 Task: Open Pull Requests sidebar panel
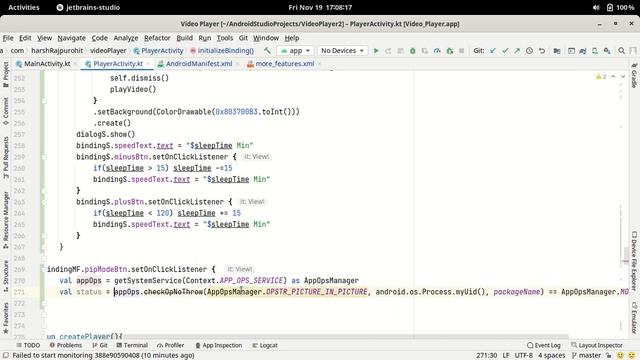click(x=6, y=158)
